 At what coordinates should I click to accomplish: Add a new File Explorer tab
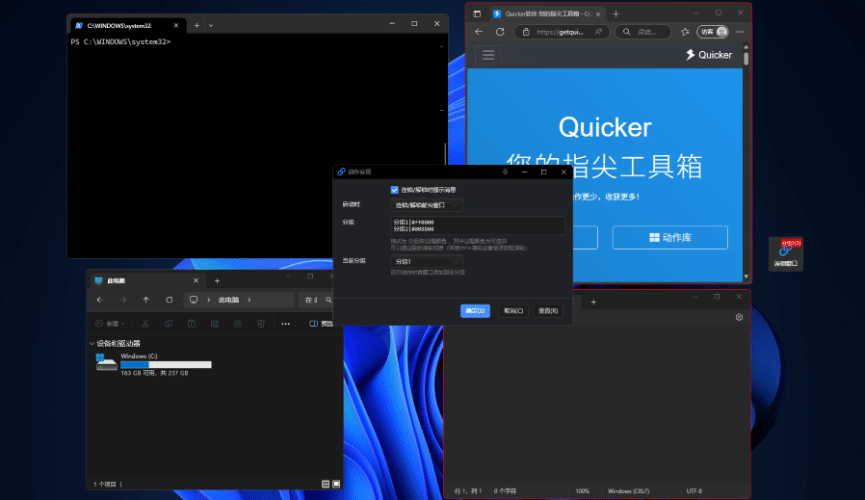click(x=217, y=280)
